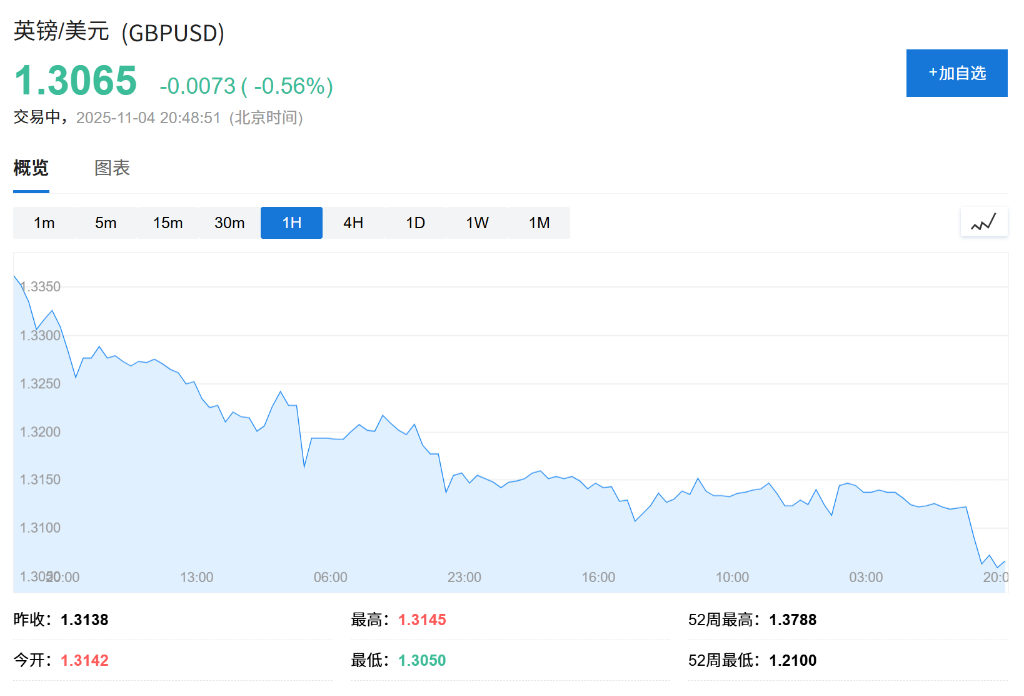Screen dimensions: 1024x696
Task: Select the 15m timeframe
Action: [x=167, y=223]
